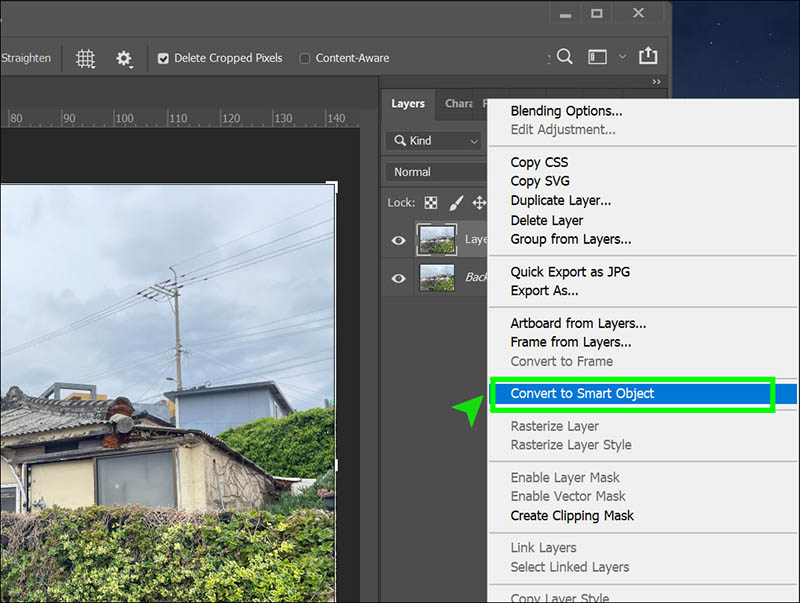Select Artboard from Layers entry

tap(578, 324)
